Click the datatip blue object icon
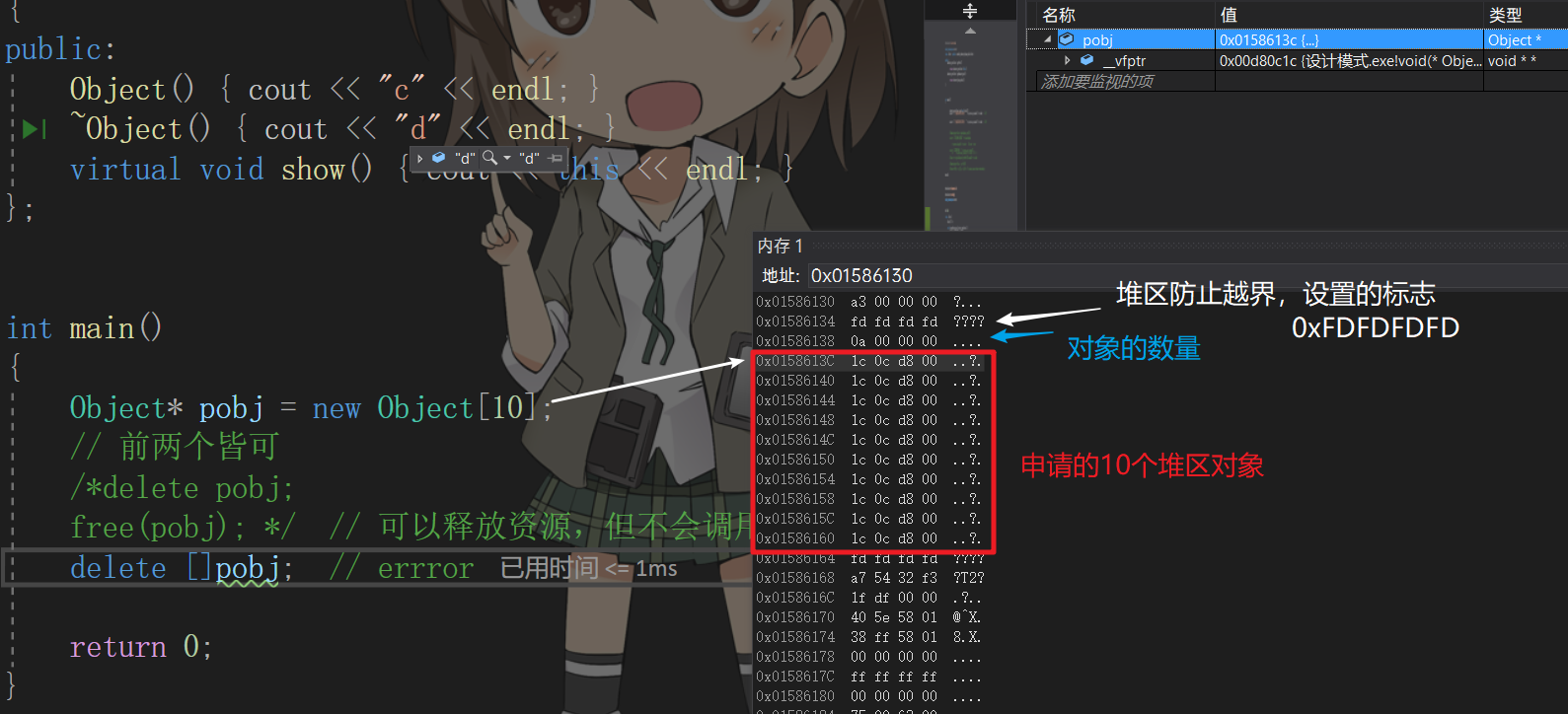Image resolution: width=1568 pixels, height=714 pixels. (x=439, y=158)
